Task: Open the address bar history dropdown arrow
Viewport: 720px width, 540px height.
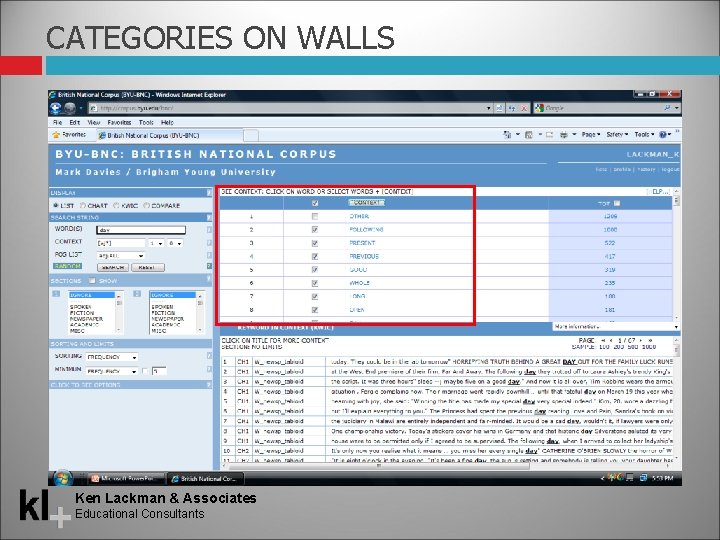Action: coord(488,108)
